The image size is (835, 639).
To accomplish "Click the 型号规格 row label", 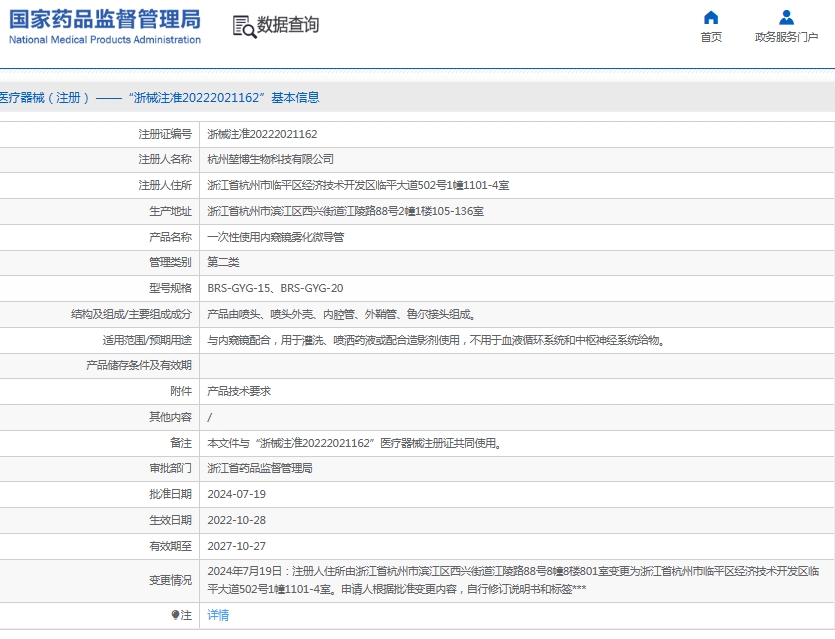I will (x=170, y=288).
